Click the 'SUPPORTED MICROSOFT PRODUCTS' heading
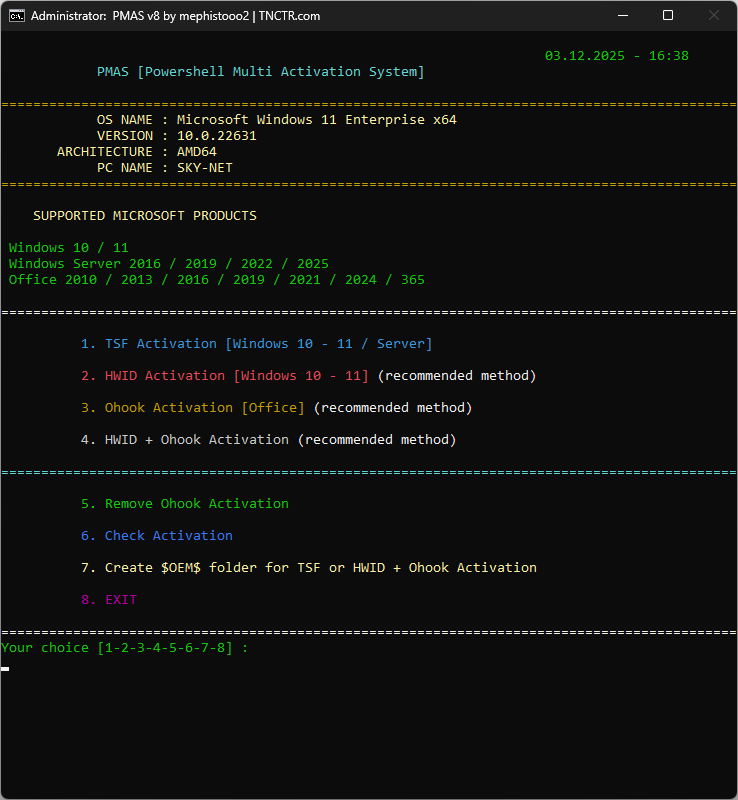 pyautogui.click(x=145, y=216)
